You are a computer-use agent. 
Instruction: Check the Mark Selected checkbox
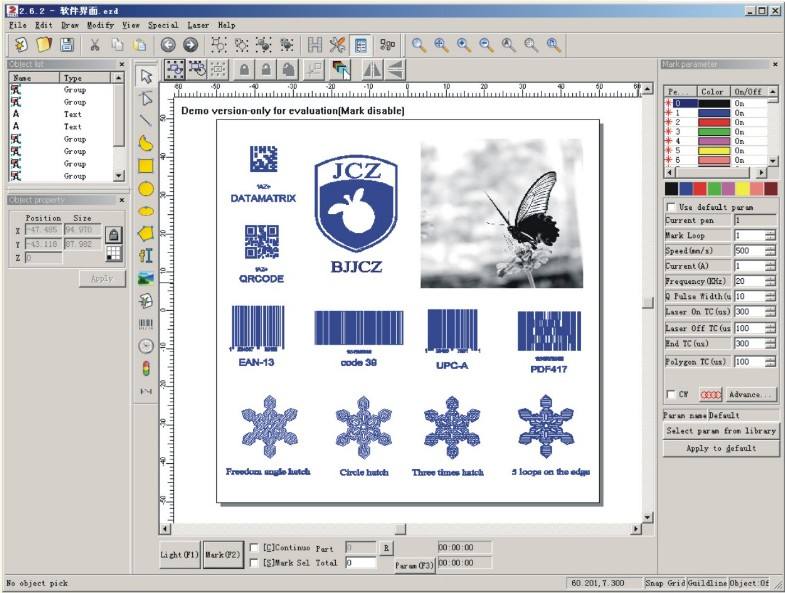click(x=254, y=563)
